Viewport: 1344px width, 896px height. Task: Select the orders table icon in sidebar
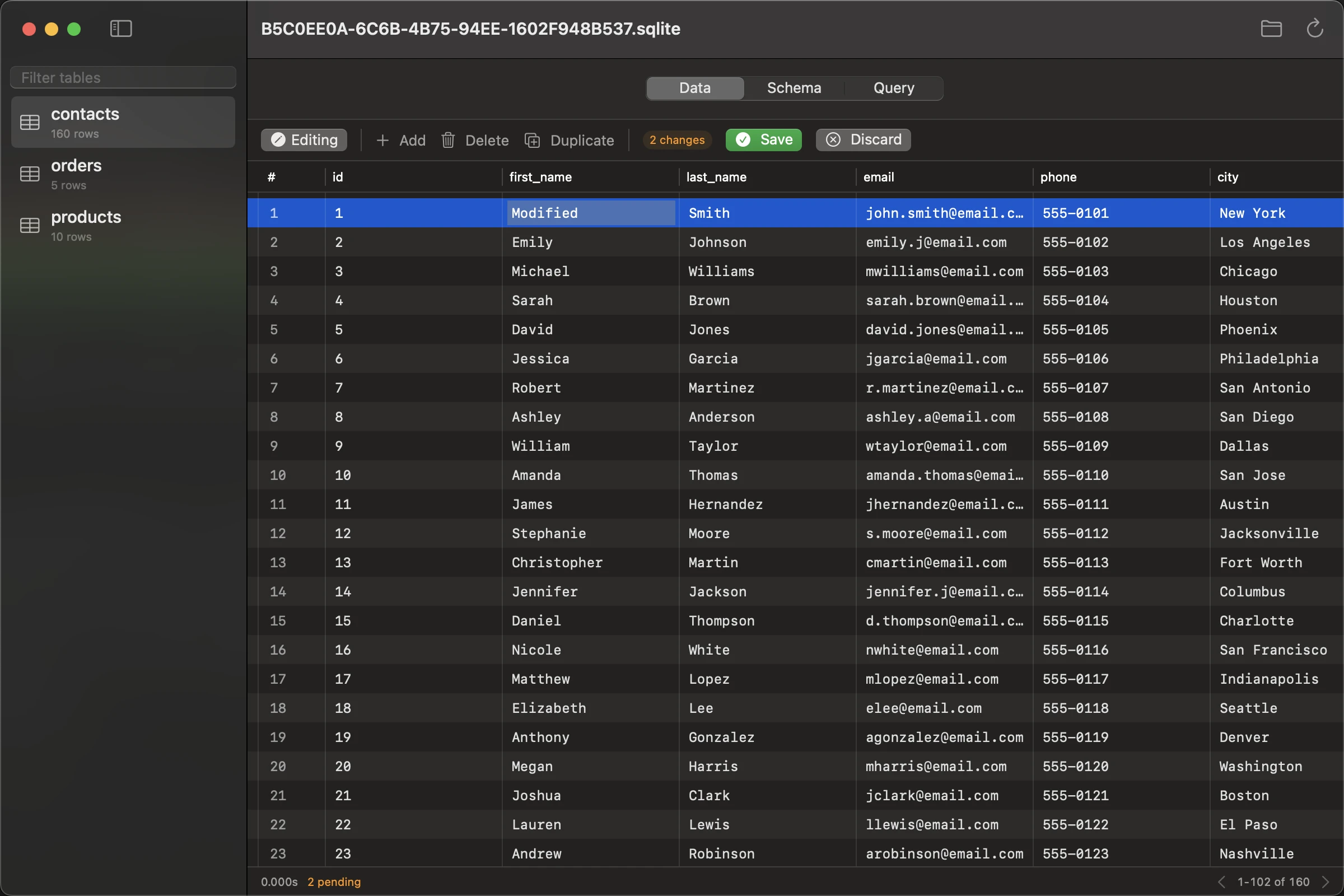coord(30,174)
